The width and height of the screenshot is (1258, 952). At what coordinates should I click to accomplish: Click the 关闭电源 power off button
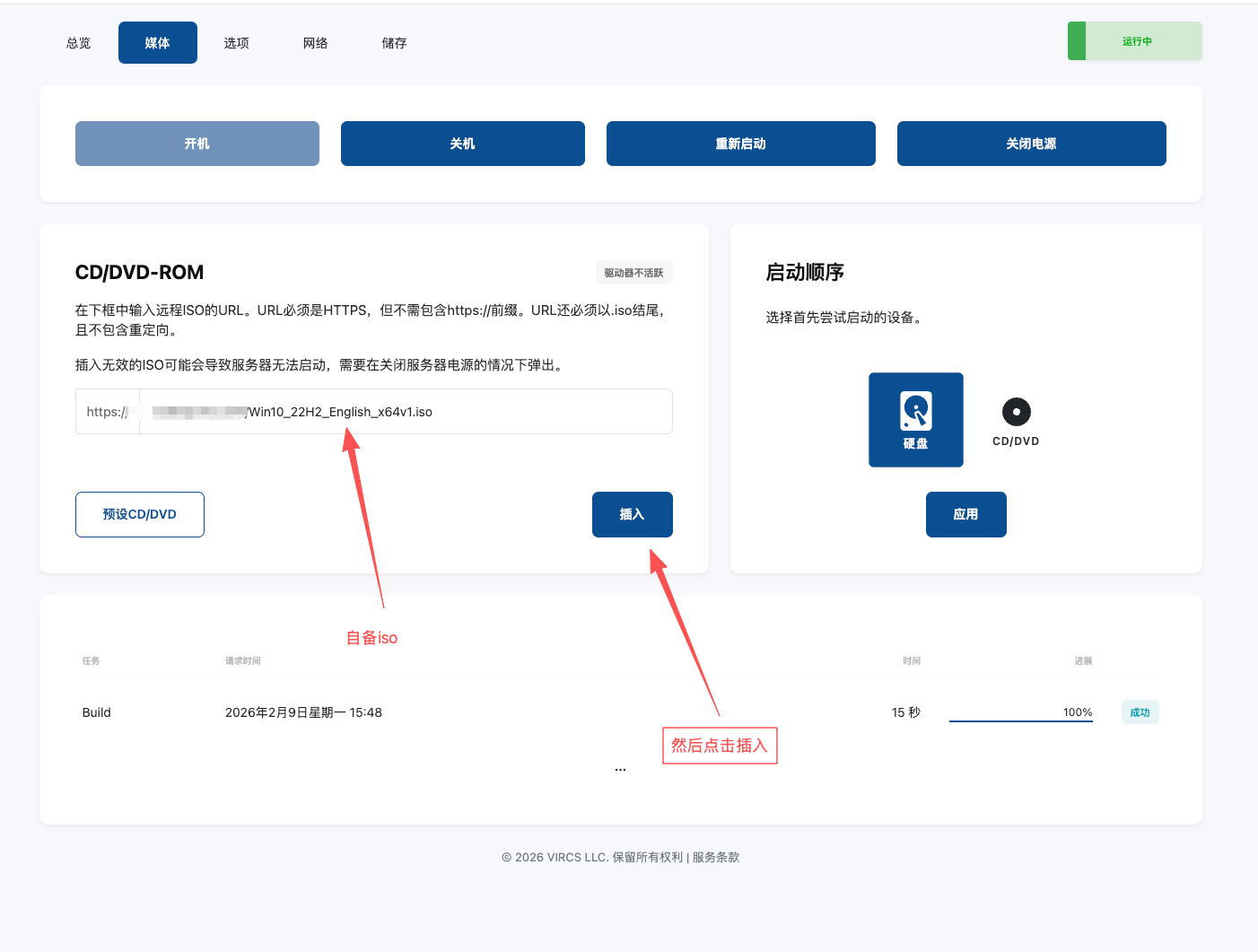pos(1032,144)
